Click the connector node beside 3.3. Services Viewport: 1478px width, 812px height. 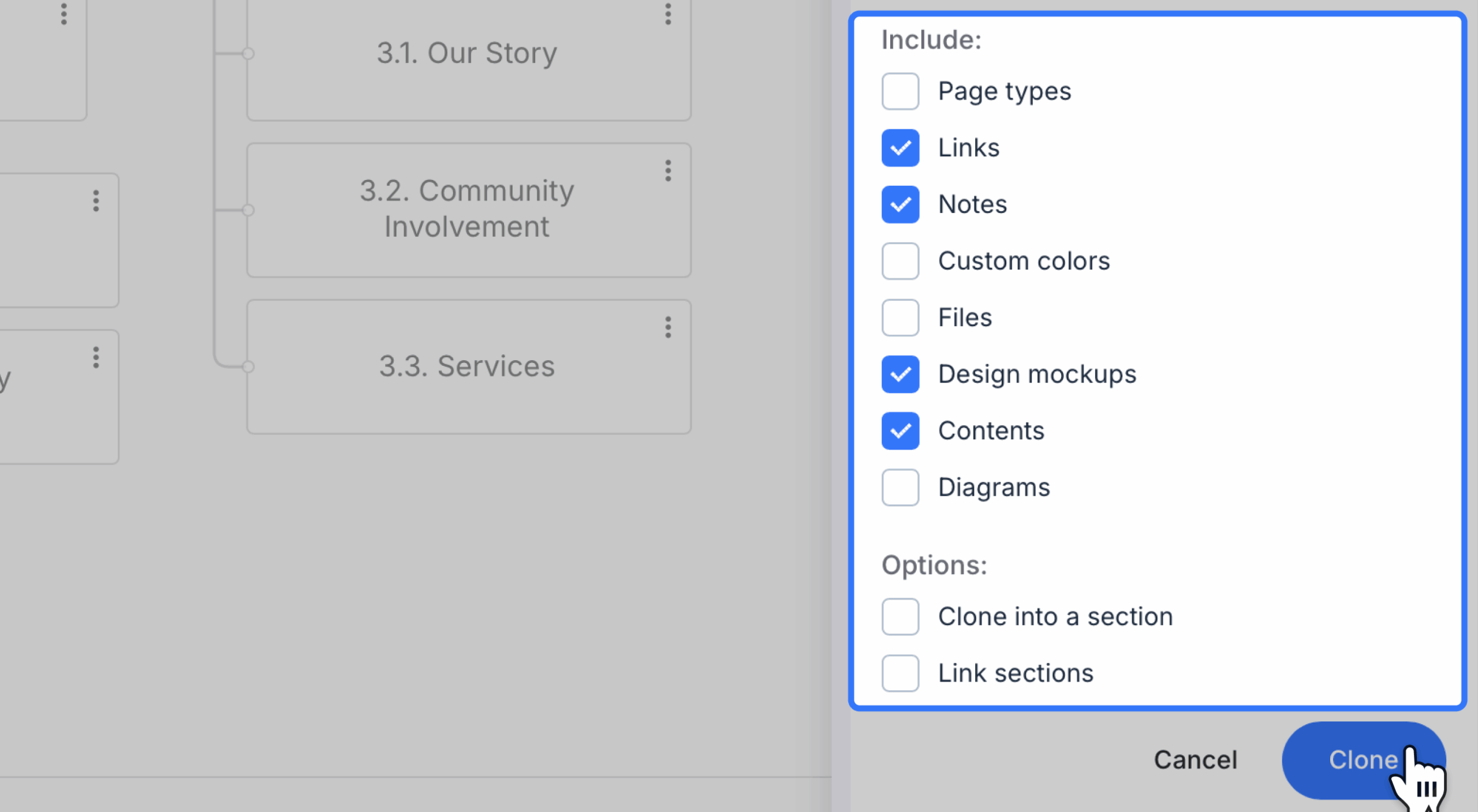tap(248, 366)
